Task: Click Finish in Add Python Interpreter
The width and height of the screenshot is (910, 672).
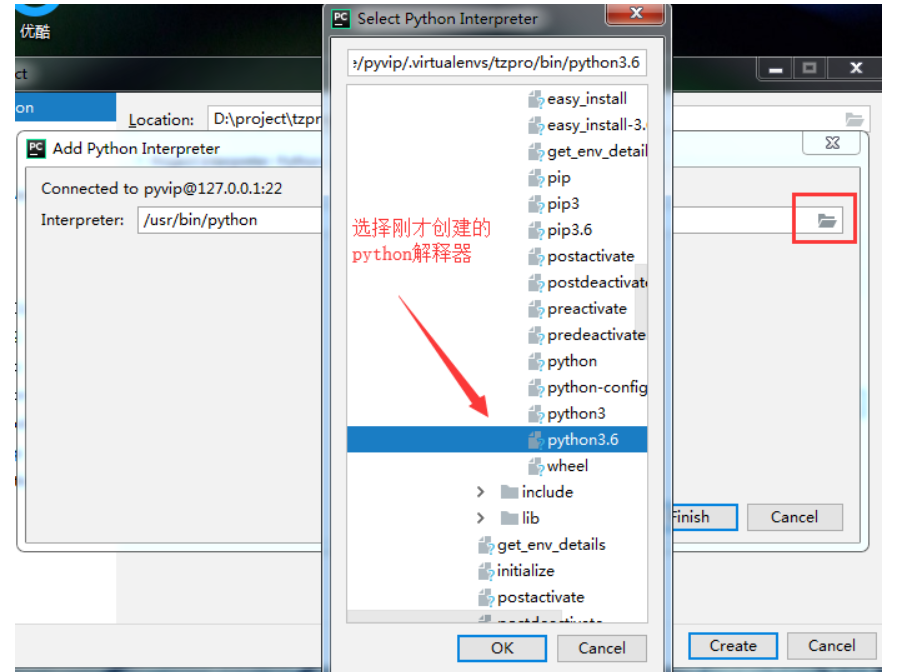Action: [x=705, y=517]
